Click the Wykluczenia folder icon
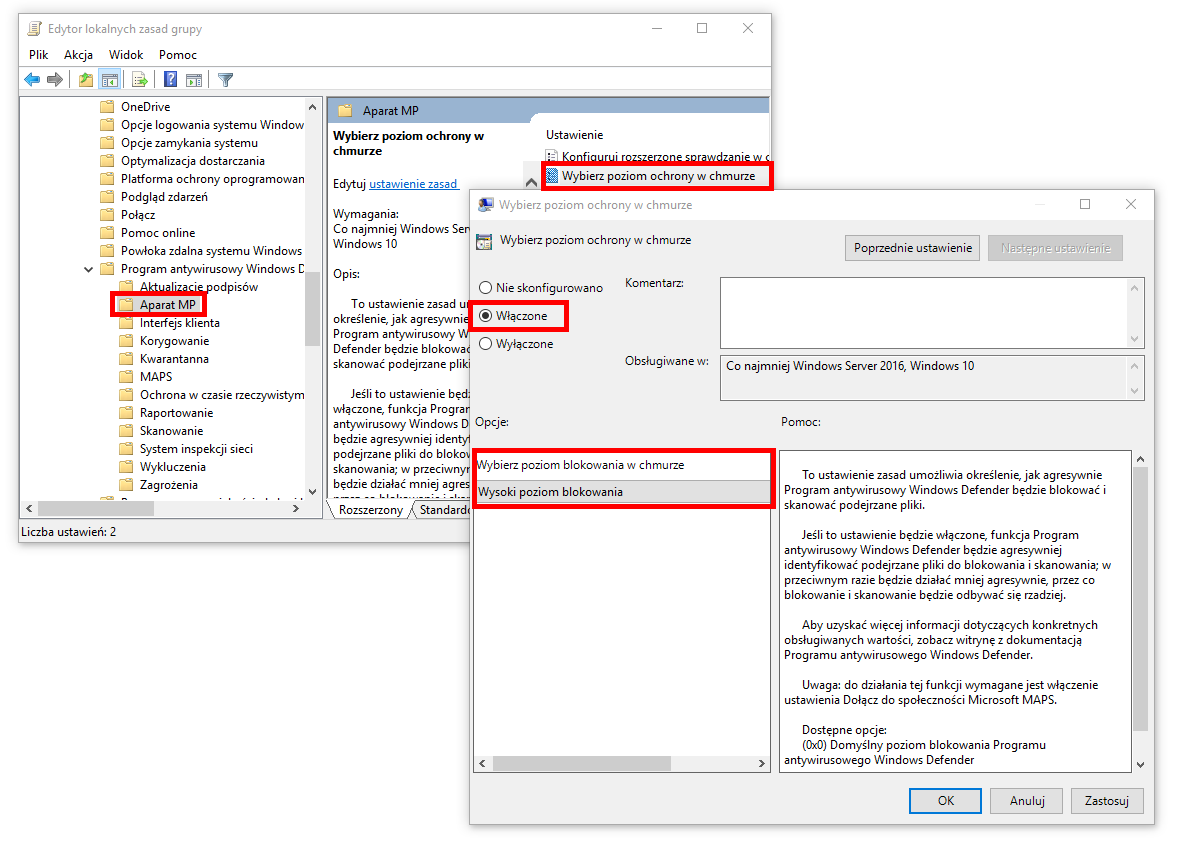This screenshot has height=848, width=1184. pyautogui.click(x=126, y=467)
